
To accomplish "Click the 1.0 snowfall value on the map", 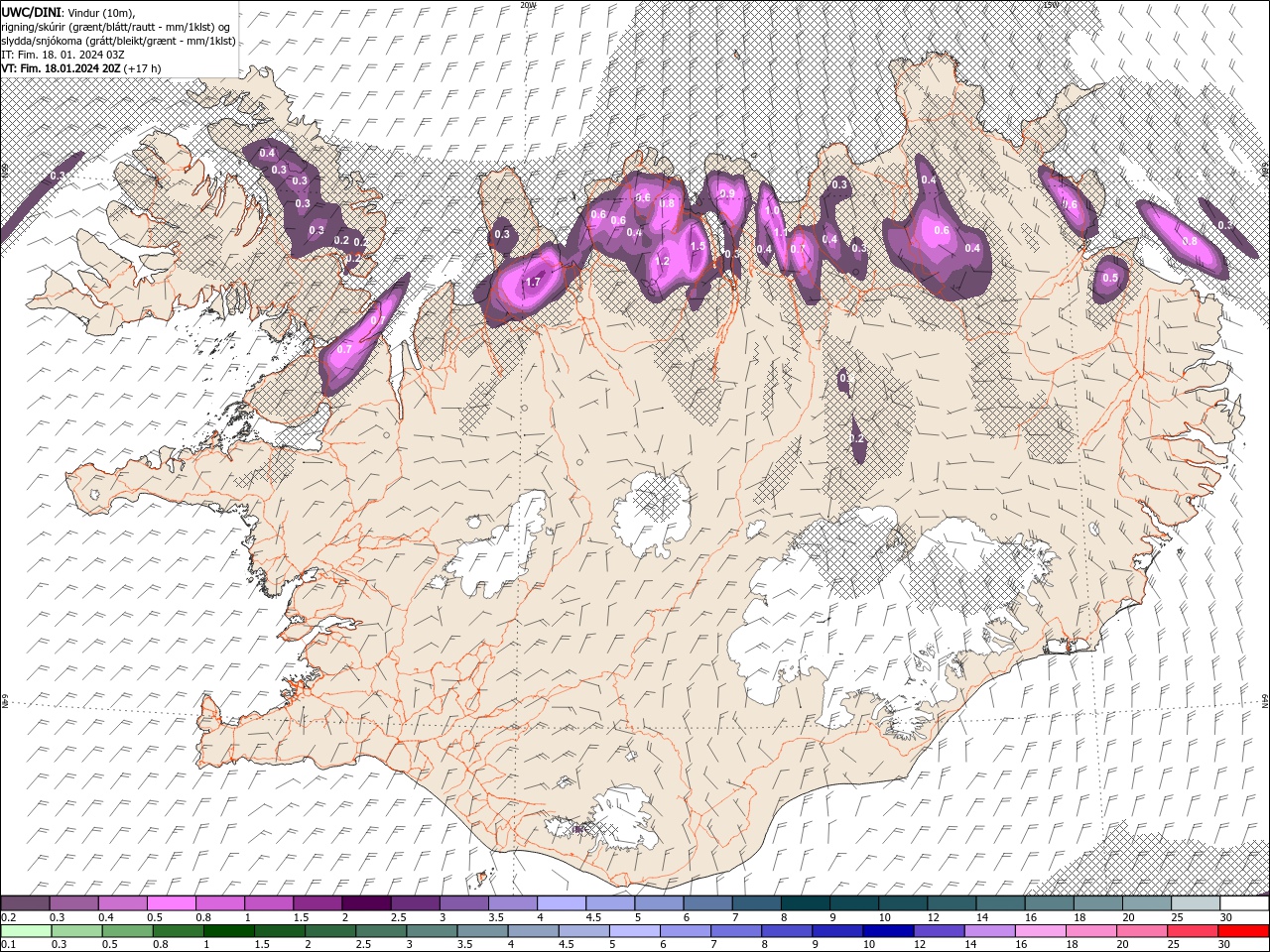I will tap(772, 211).
